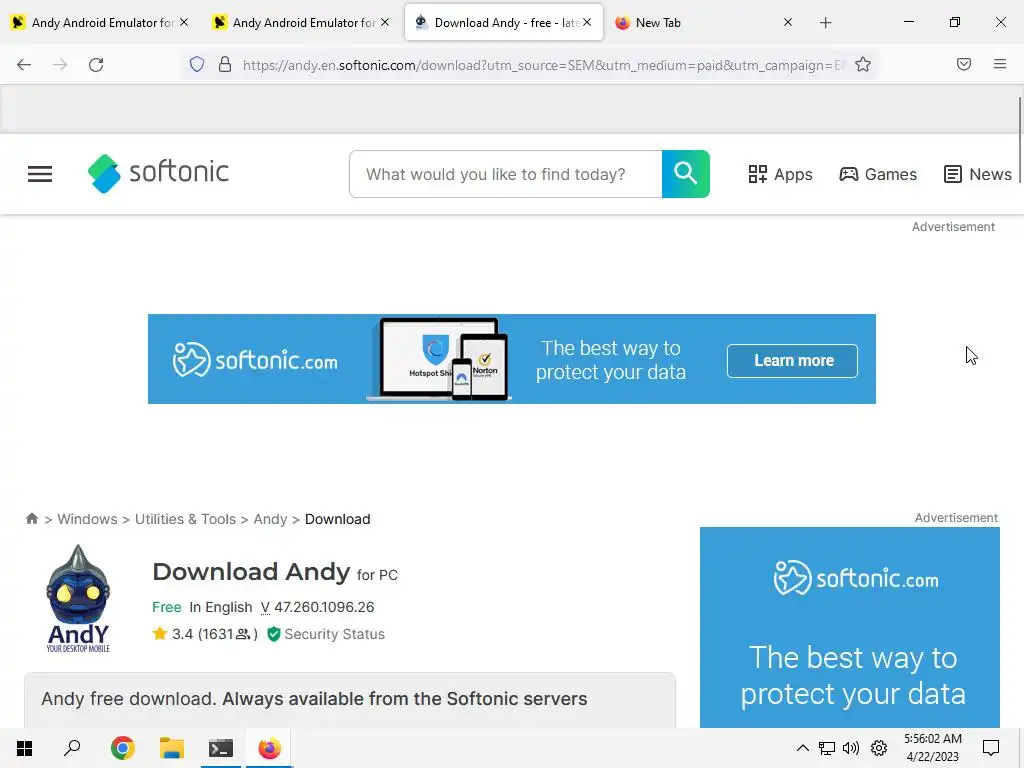Open Firefox application menu
Viewport: 1024px width, 768px height.
(1000, 64)
